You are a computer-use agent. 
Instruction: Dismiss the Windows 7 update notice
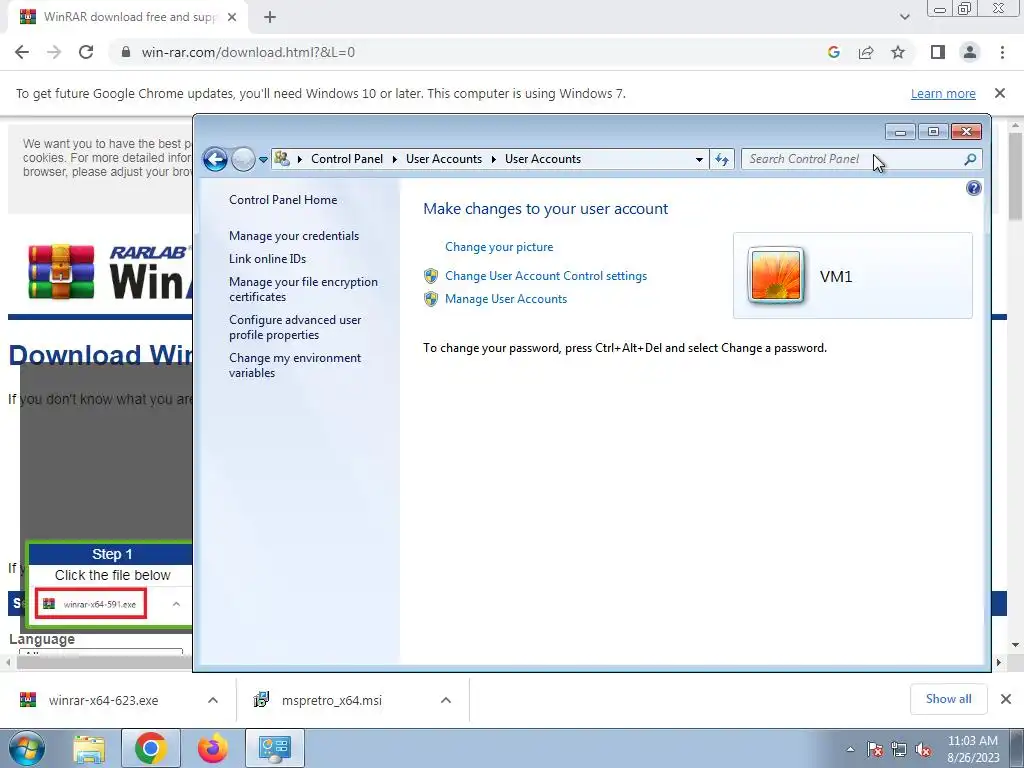(x=999, y=93)
